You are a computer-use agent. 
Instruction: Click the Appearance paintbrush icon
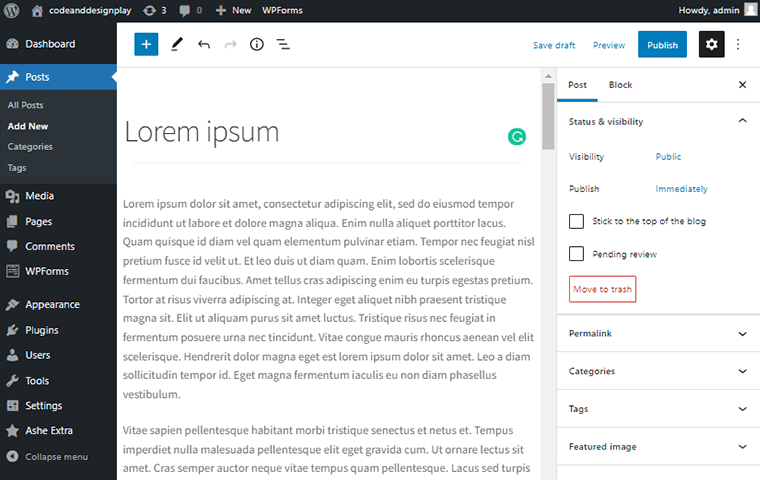pos(13,304)
